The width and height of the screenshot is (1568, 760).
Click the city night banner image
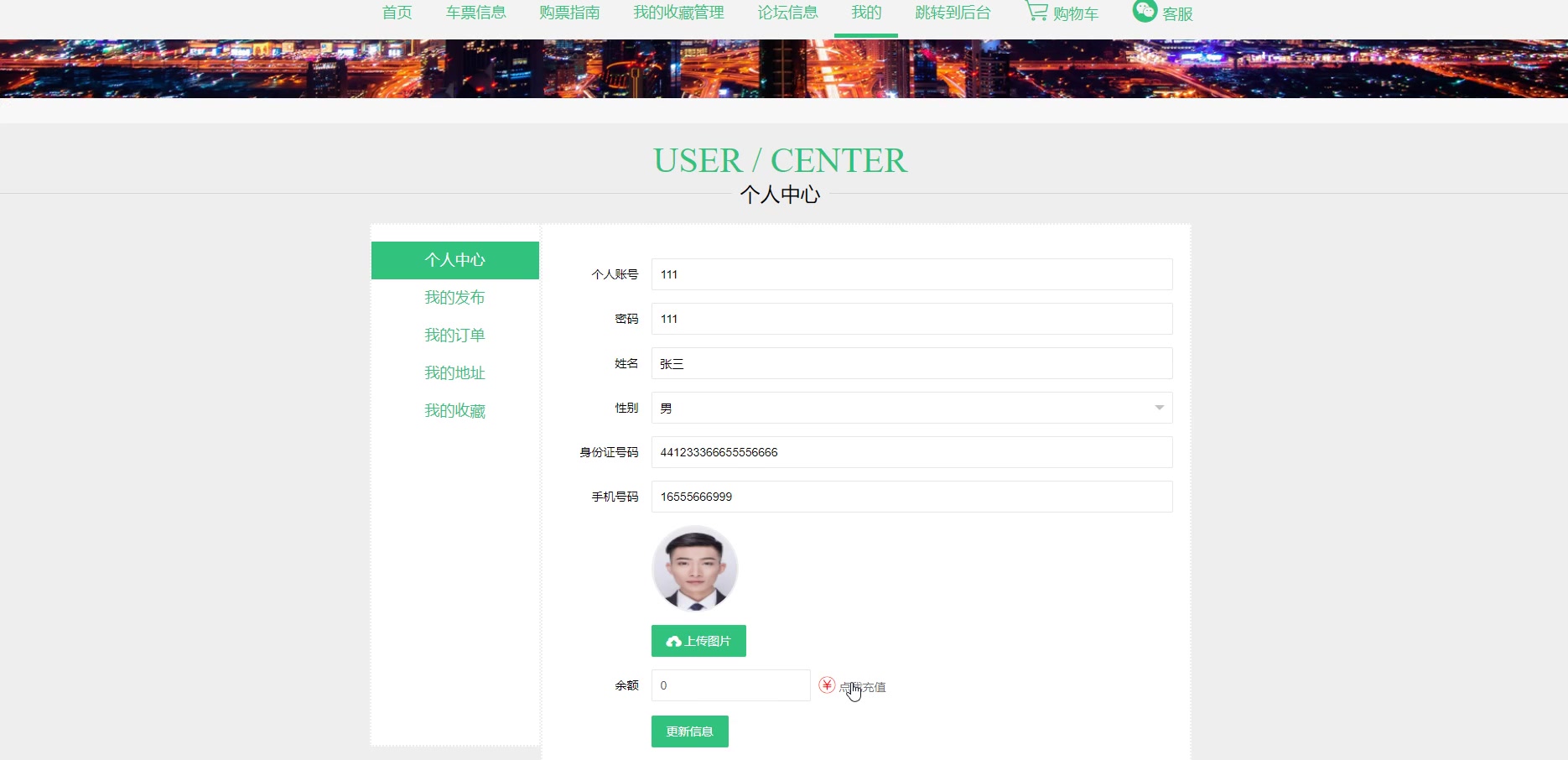[x=784, y=69]
